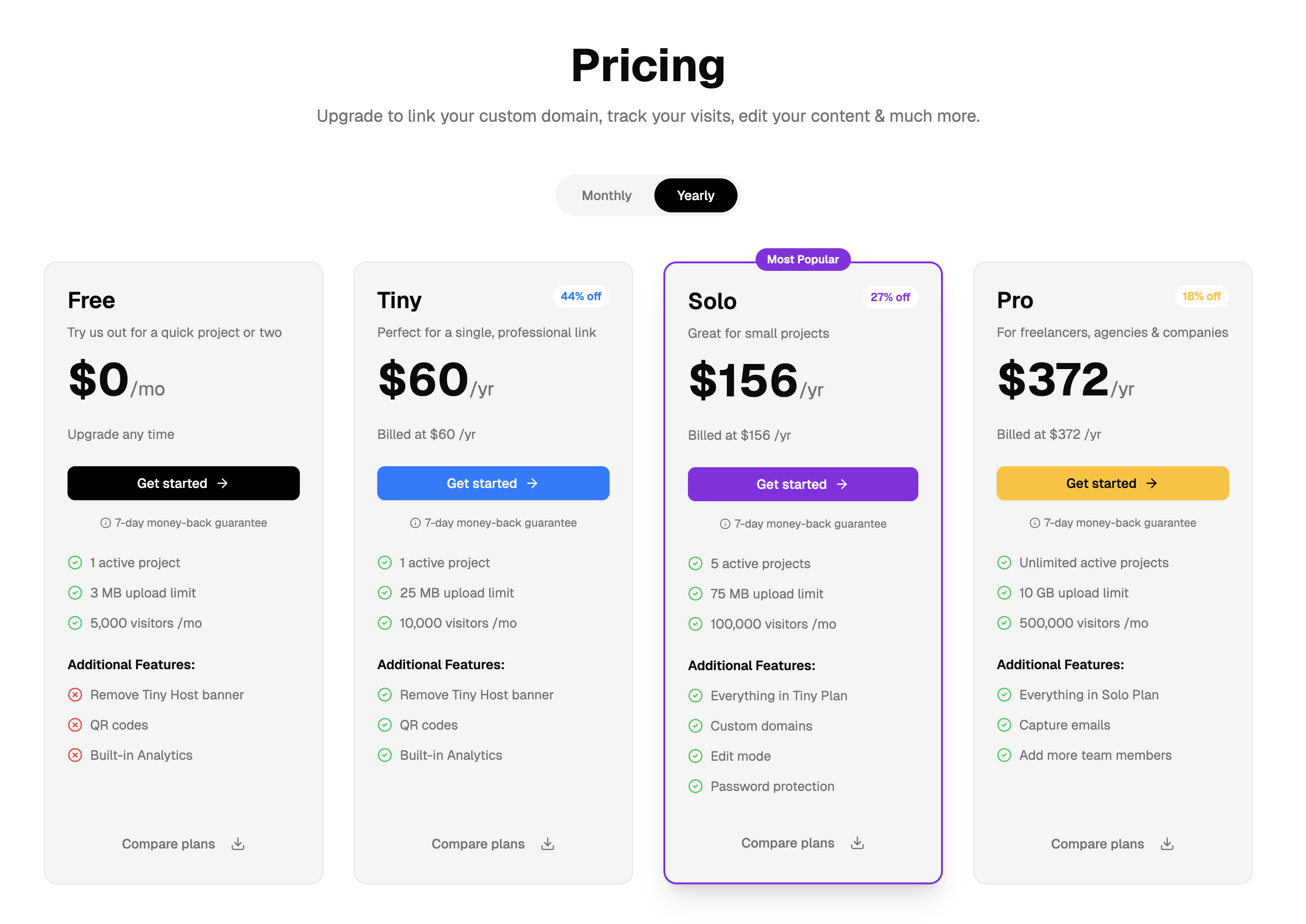Viewport: 1306px width, 924px height.
Task: Click Get started on the Pro plan
Action: tap(1112, 483)
